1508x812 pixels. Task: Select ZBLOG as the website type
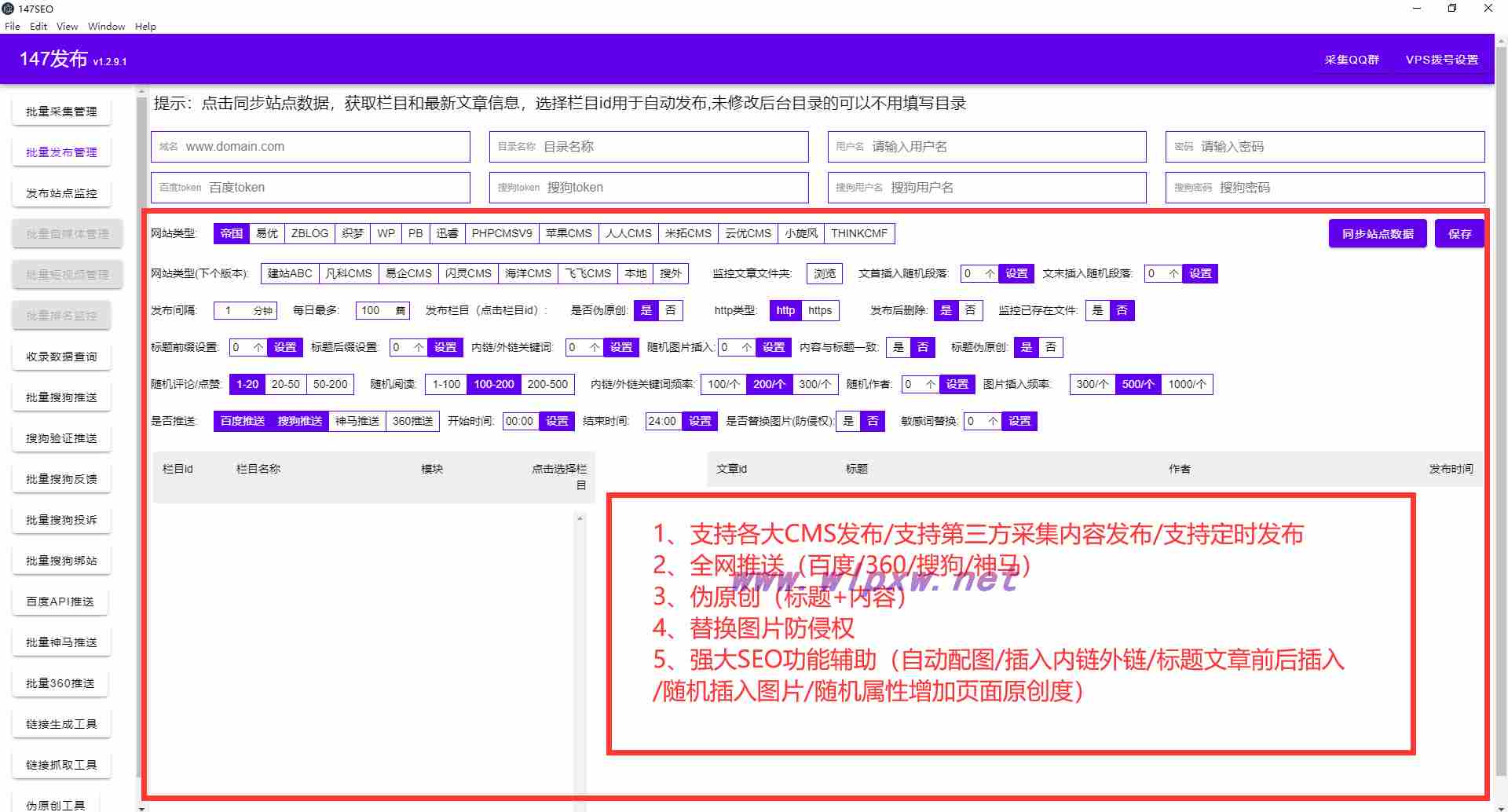click(309, 233)
